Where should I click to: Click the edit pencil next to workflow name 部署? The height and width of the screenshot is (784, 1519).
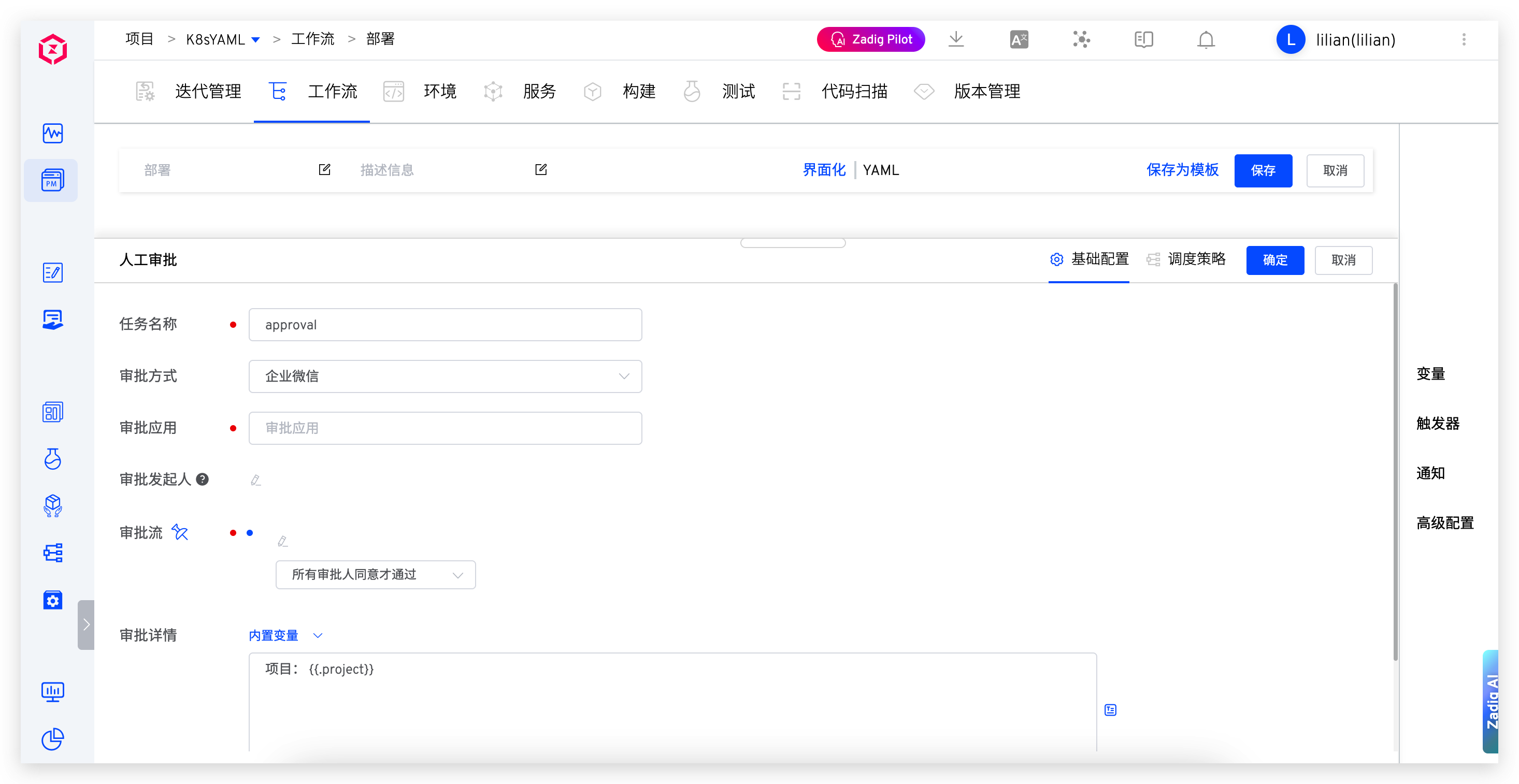tap(324, 170)
